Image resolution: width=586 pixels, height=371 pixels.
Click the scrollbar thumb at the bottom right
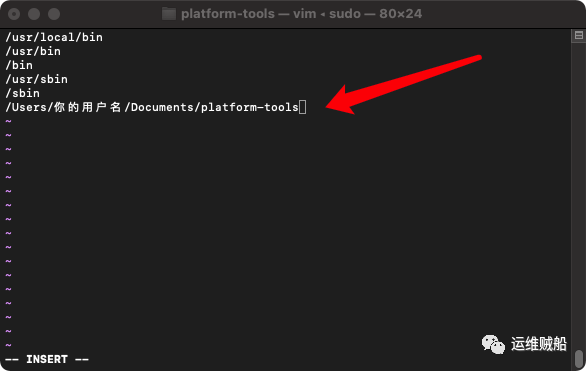579,359
